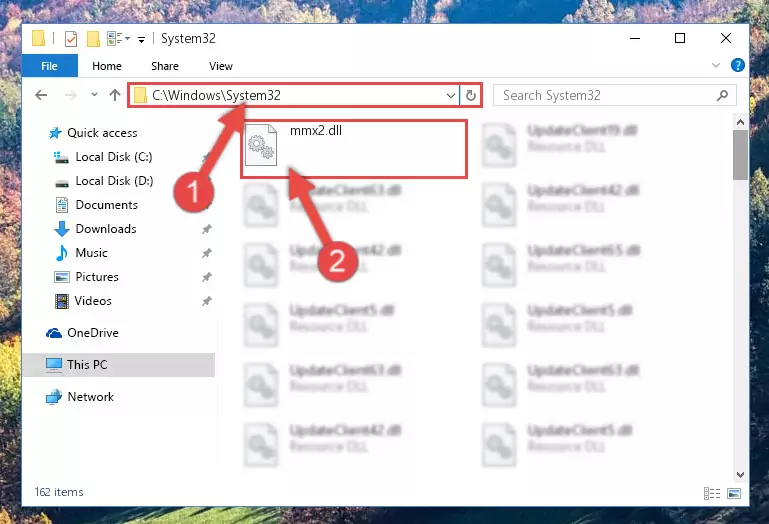Click the Search System32 field
Image resolution: width=769 pixels, height=524 pixels.
[x=614, y=95]
